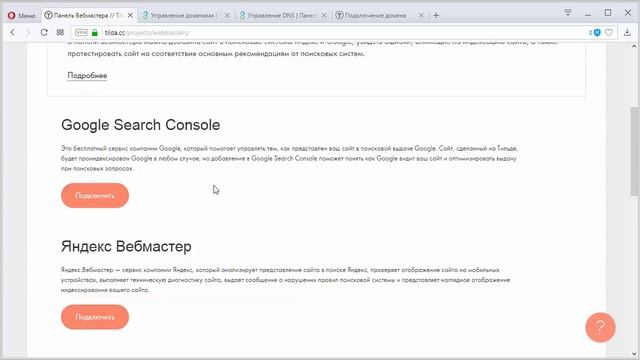Open a new browser tab
The height and width of the screenshot is (360, 640).
coord(436,16)
